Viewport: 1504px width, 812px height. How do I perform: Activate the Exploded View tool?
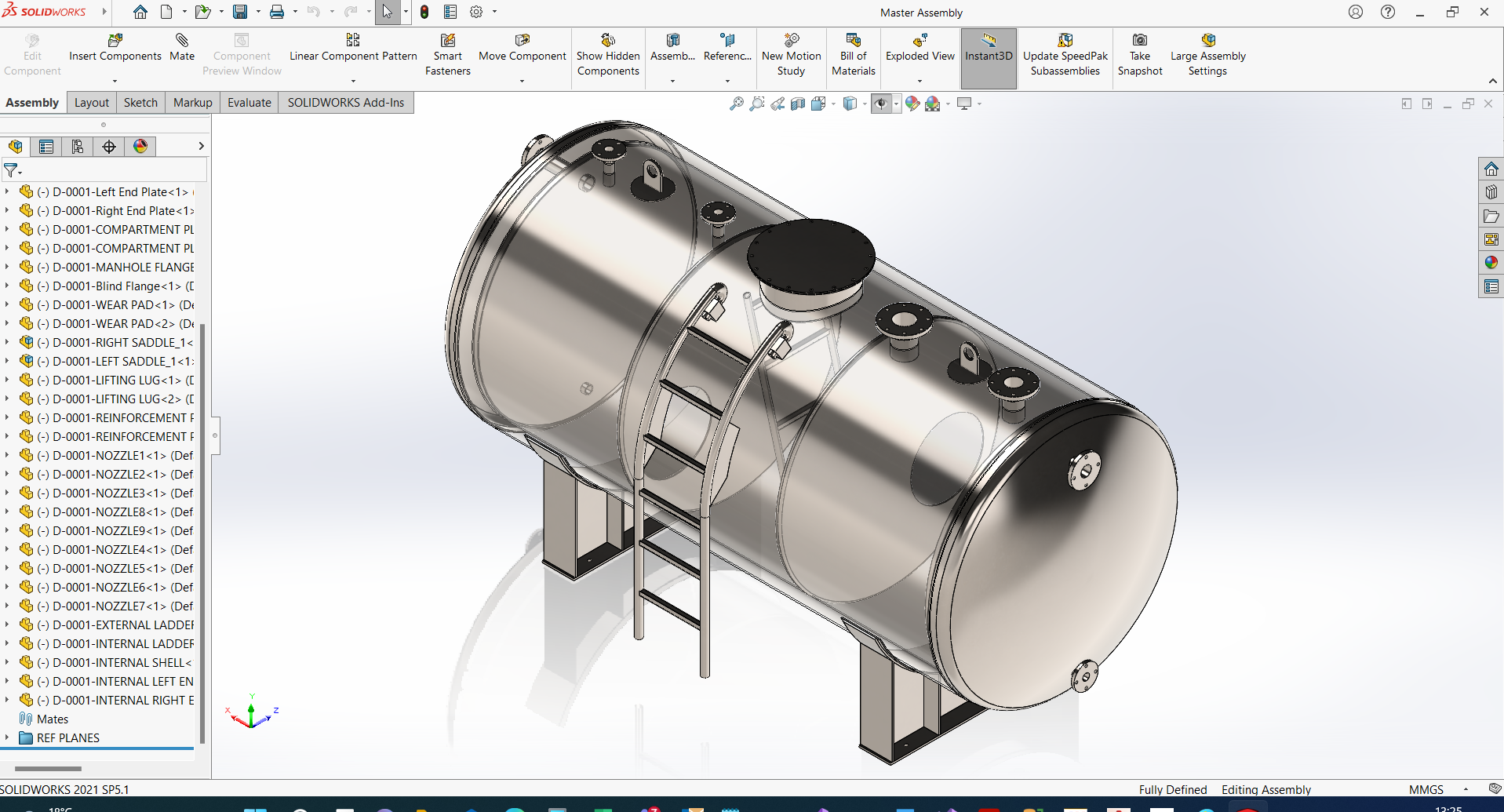(x=919, y=51)
